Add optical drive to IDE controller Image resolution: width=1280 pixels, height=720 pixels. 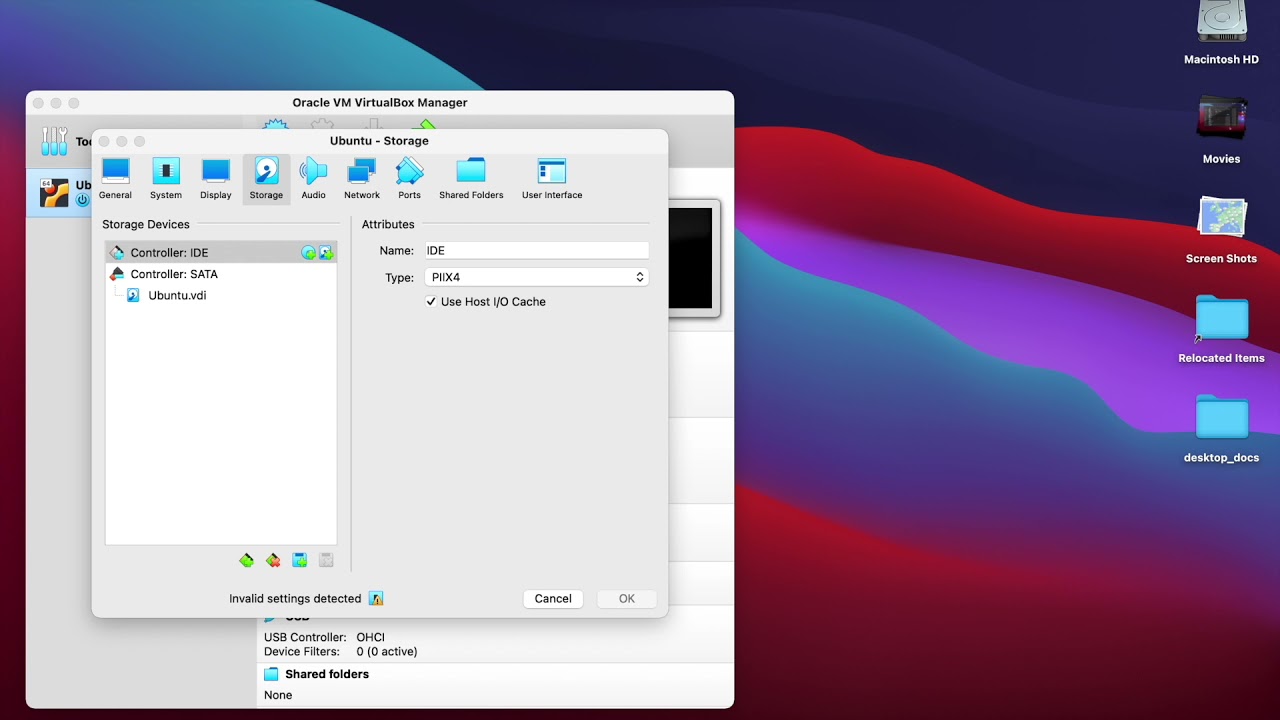[308, 253]
